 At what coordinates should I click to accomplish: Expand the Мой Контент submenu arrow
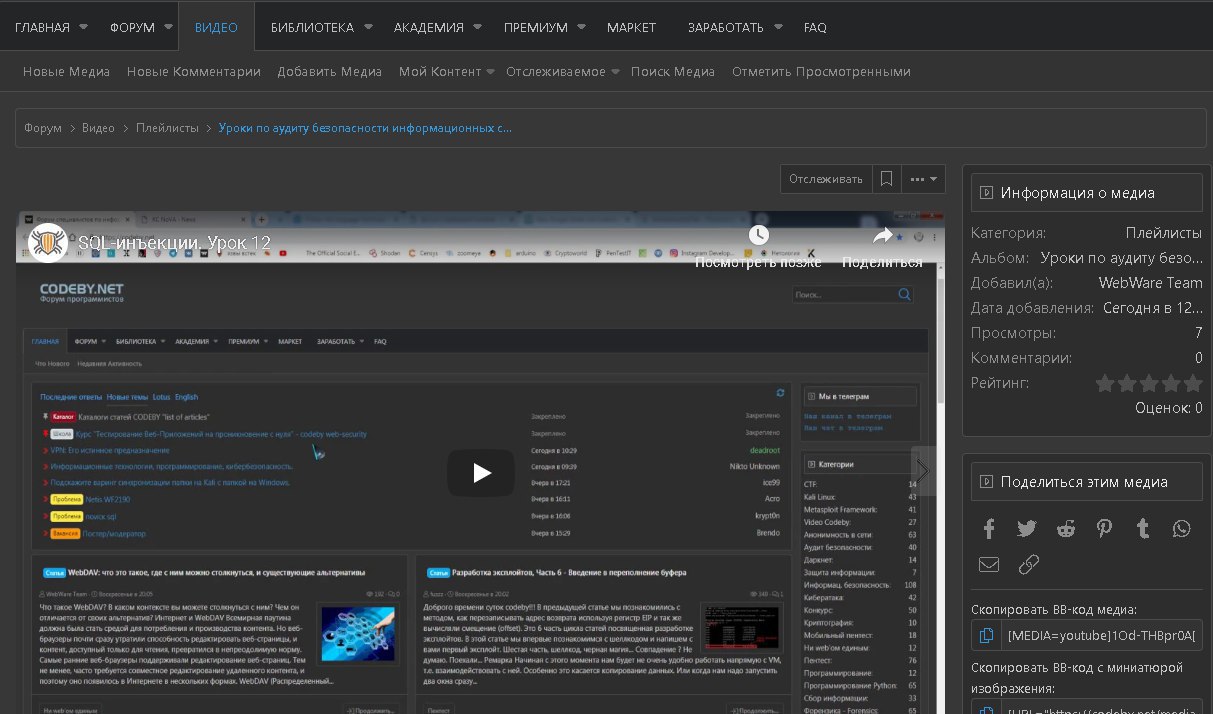click(x=491, y=72)
